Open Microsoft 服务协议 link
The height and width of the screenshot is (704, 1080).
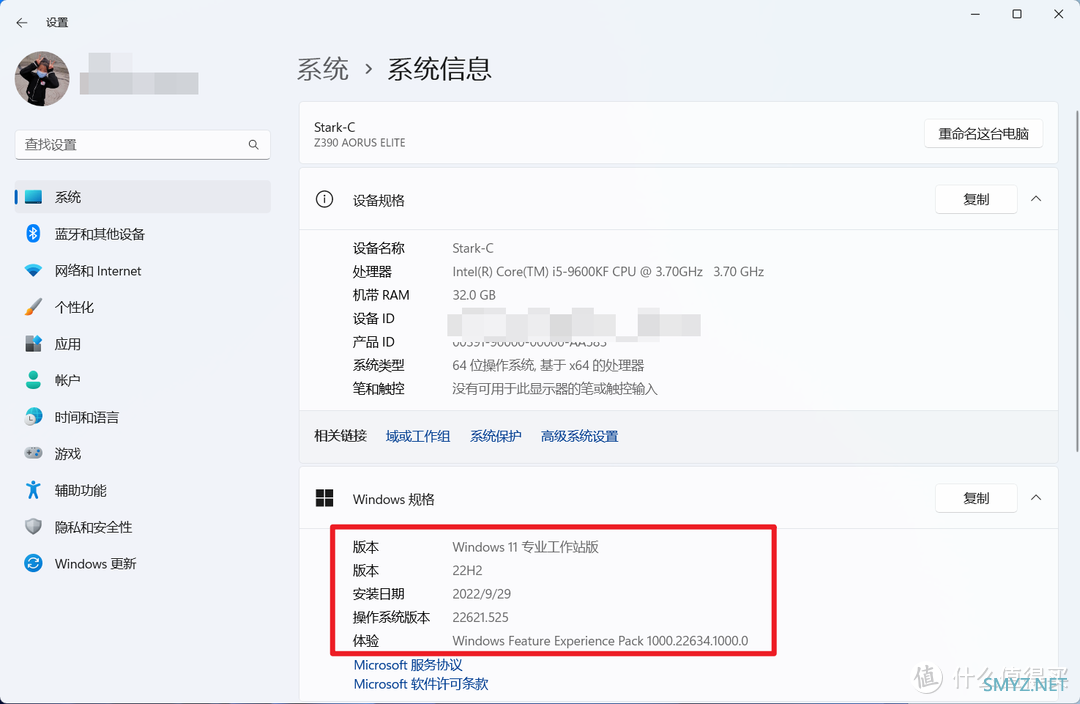coord(408,665)
